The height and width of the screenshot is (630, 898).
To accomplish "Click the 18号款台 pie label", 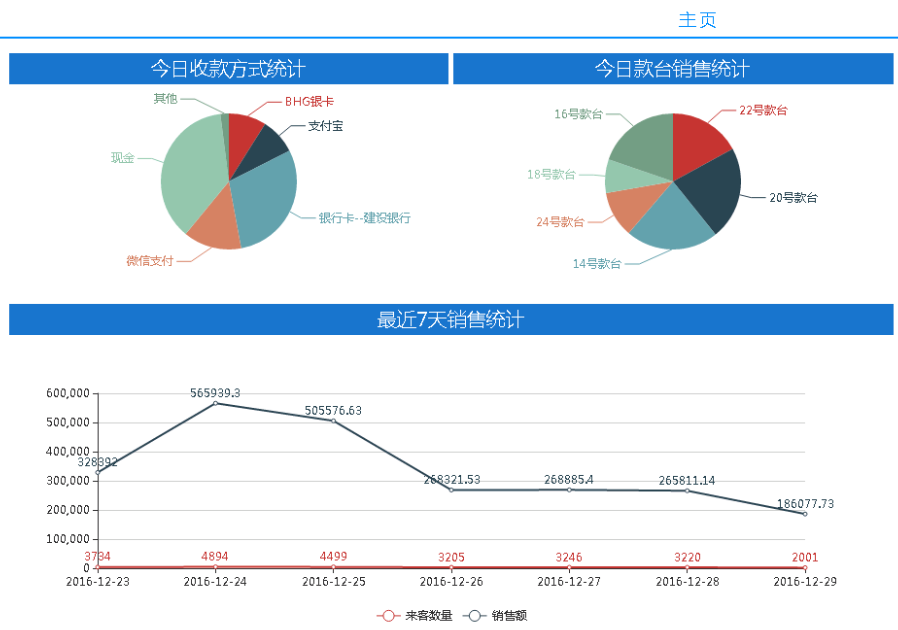I will click(551, 174).
